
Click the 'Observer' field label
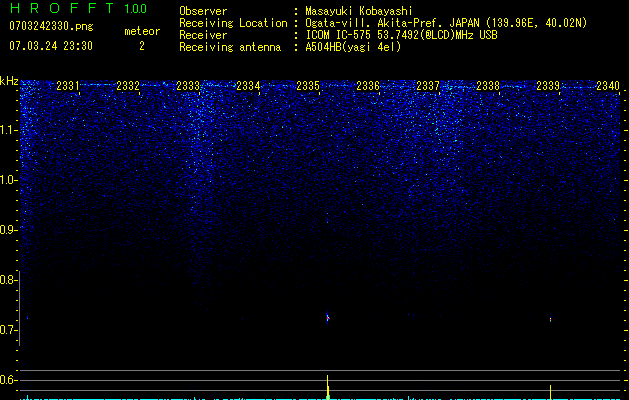pyautogui.click(x=203, y=11)
